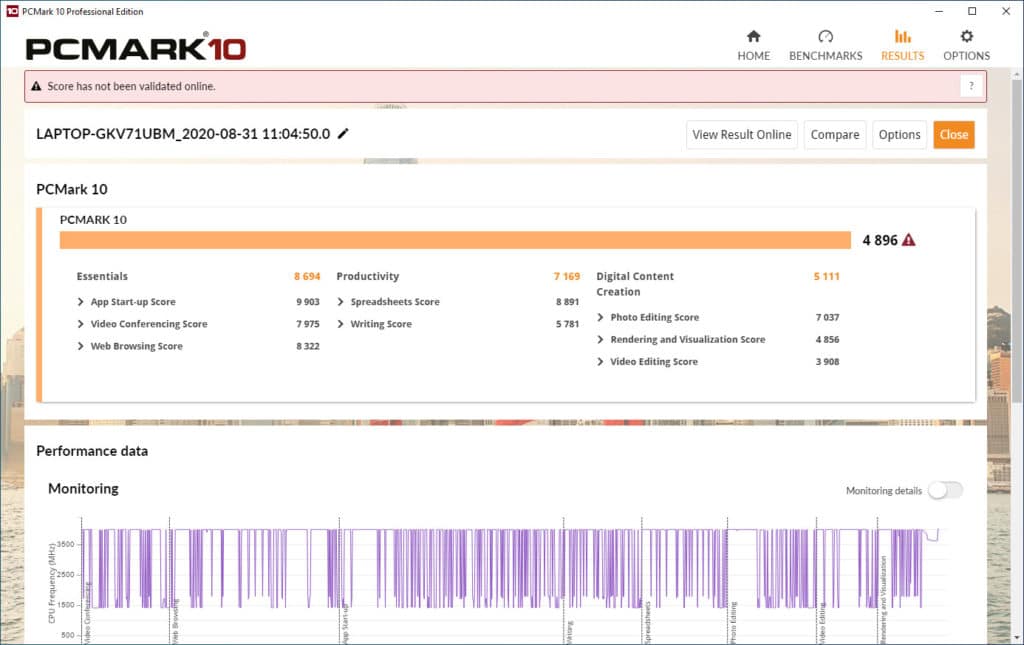Click the Productivity heading

368,276
